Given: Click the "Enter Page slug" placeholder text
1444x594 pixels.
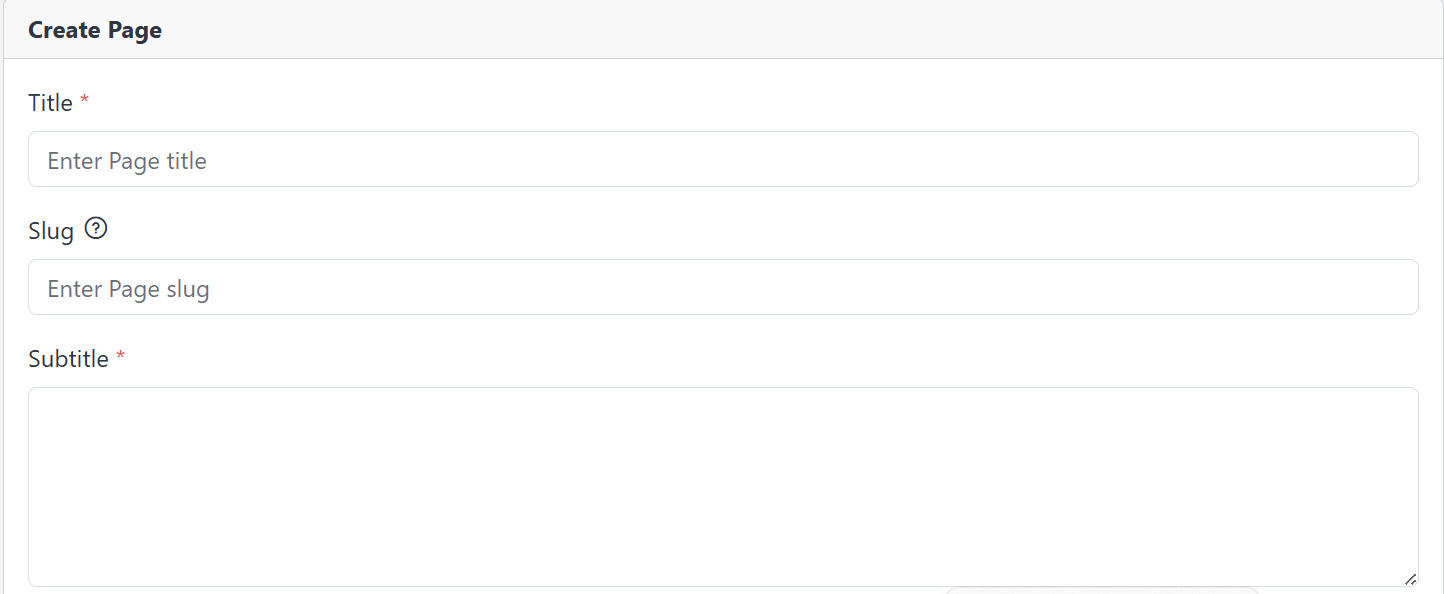Looking at the screenshot, I should point(128,289).
